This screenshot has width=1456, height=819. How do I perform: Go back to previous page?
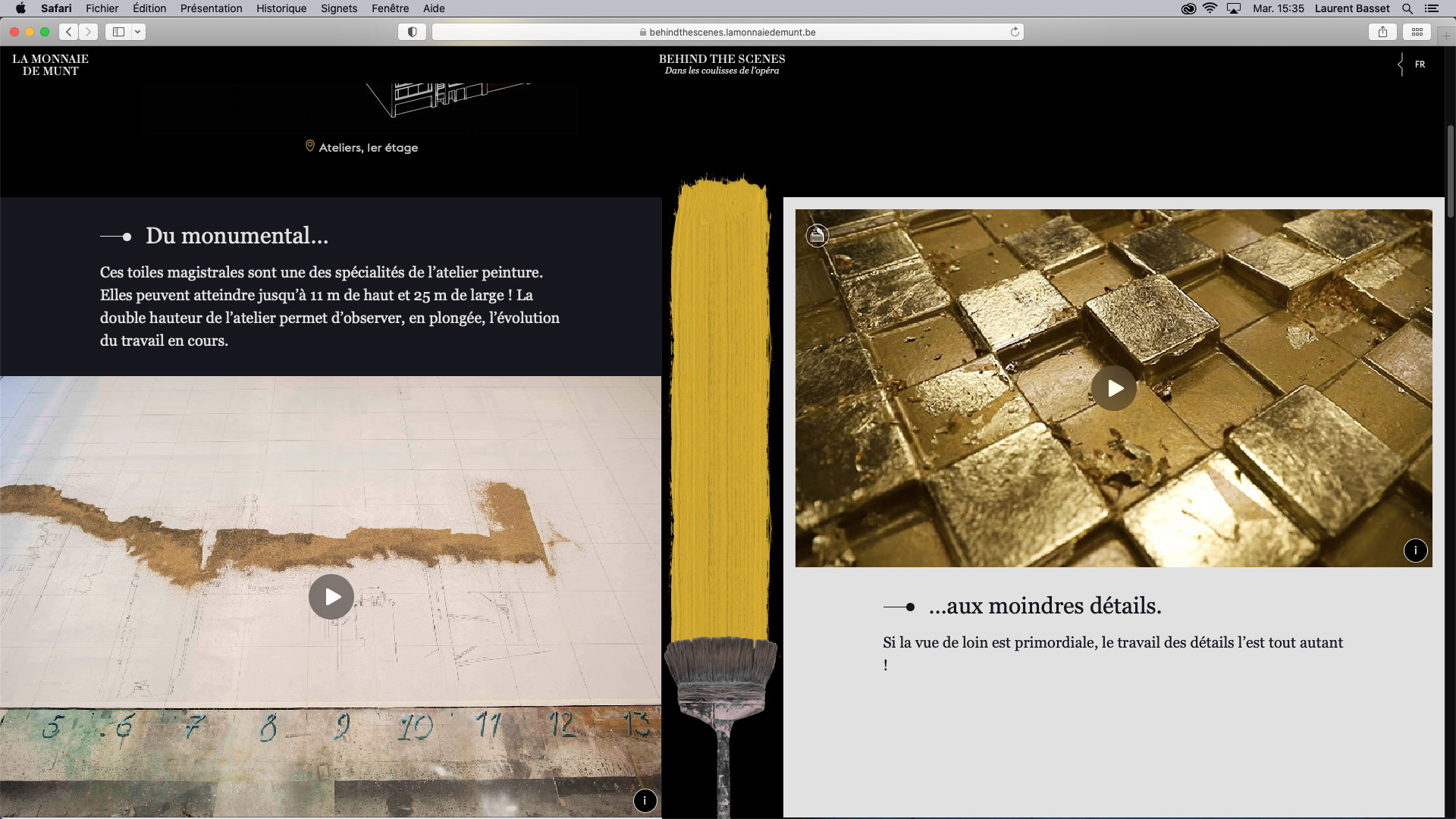point(69,32)
